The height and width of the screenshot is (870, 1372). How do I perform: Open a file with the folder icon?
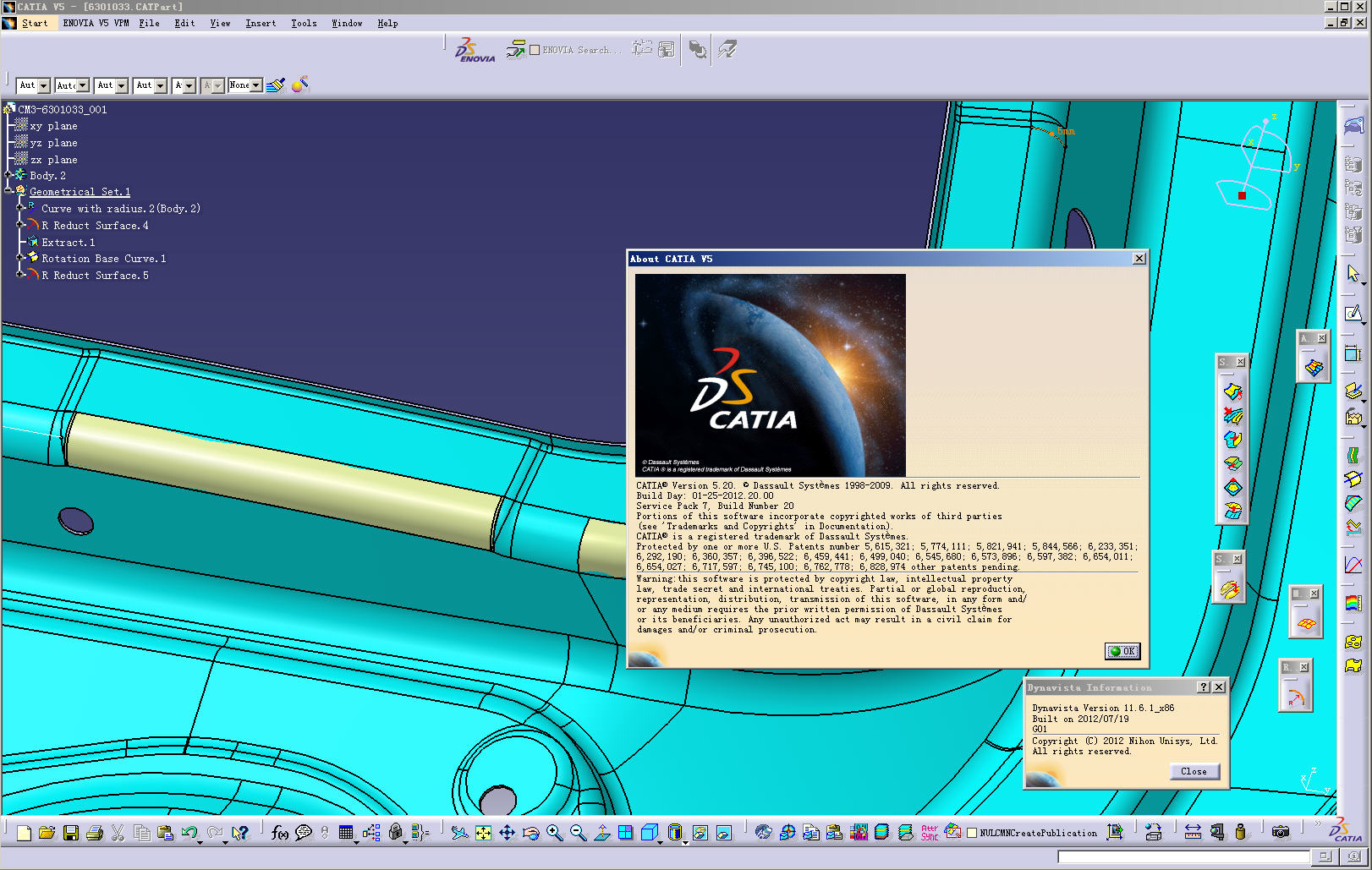click(47, 833)
